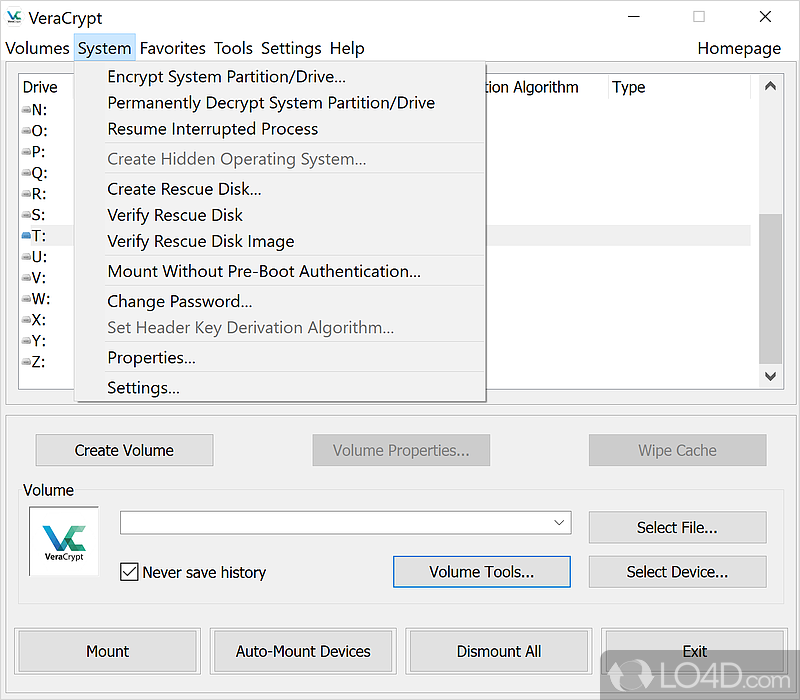Click the drive icon next to S:
Viewport: 800px width, 700px height.
[x=26, y=214]
